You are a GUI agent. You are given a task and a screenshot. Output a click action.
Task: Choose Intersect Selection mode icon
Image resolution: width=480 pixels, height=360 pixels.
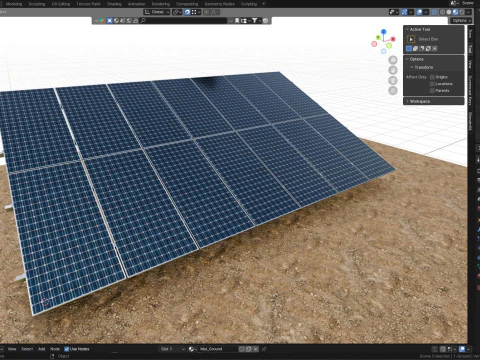click(434, 49)
